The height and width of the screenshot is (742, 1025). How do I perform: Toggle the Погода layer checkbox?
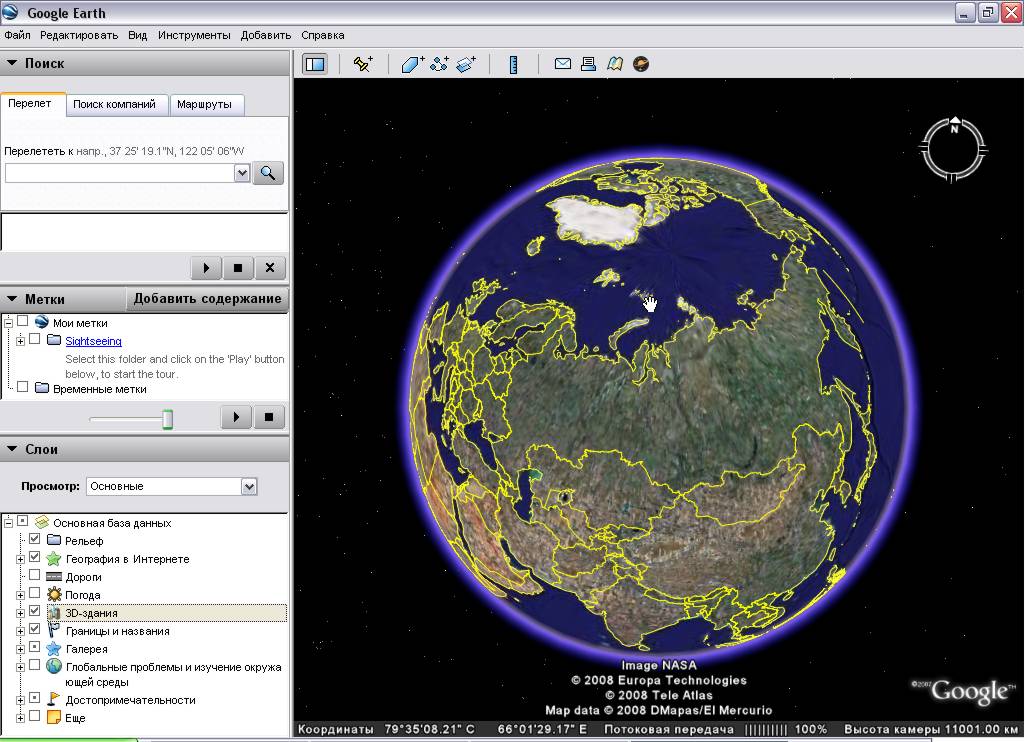click(x=35, y=594)
